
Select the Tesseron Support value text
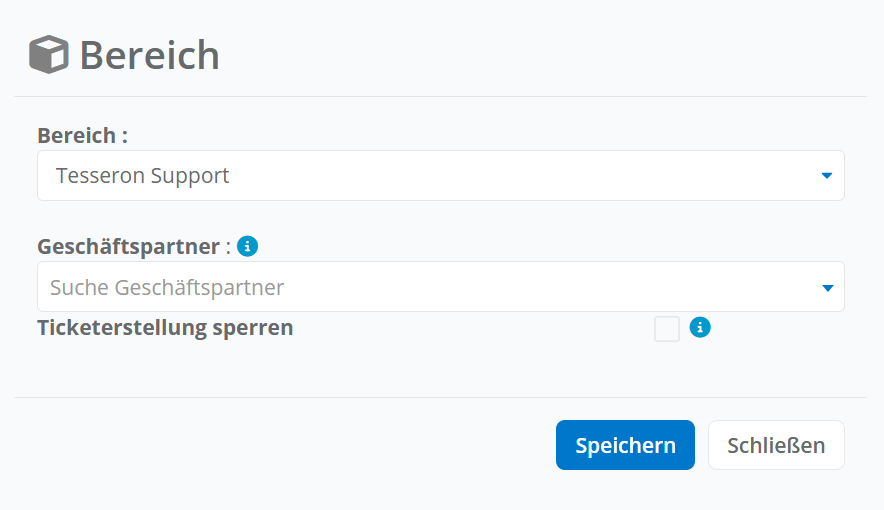point(143,176)
